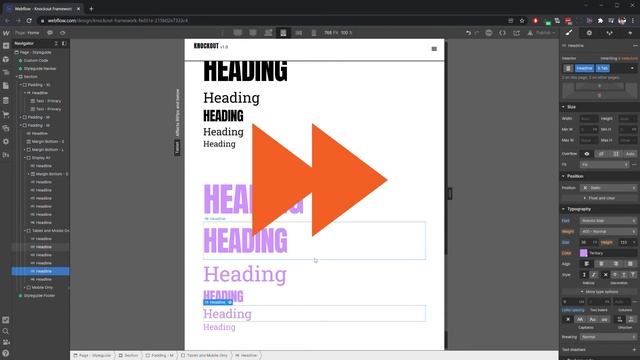
Task: Click Page: Styleguide in bottom breadcrumb
Action: 92,356
